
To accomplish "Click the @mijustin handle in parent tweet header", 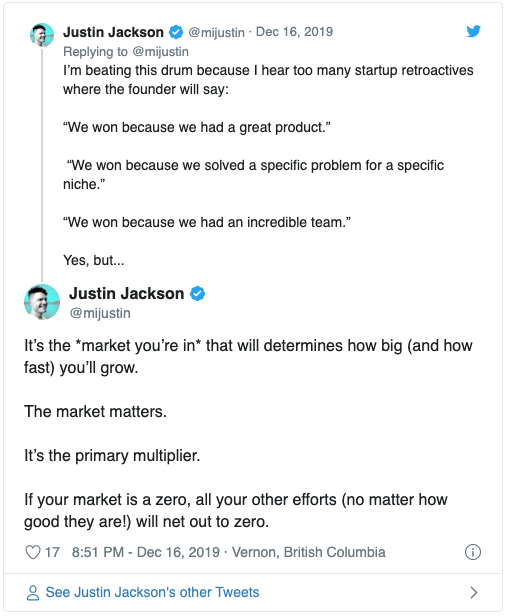I will [x=216, y=32].
